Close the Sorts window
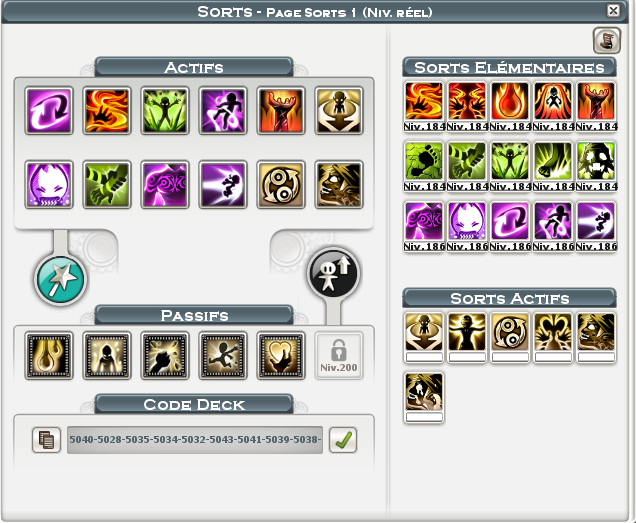 [x=613, y=11]
